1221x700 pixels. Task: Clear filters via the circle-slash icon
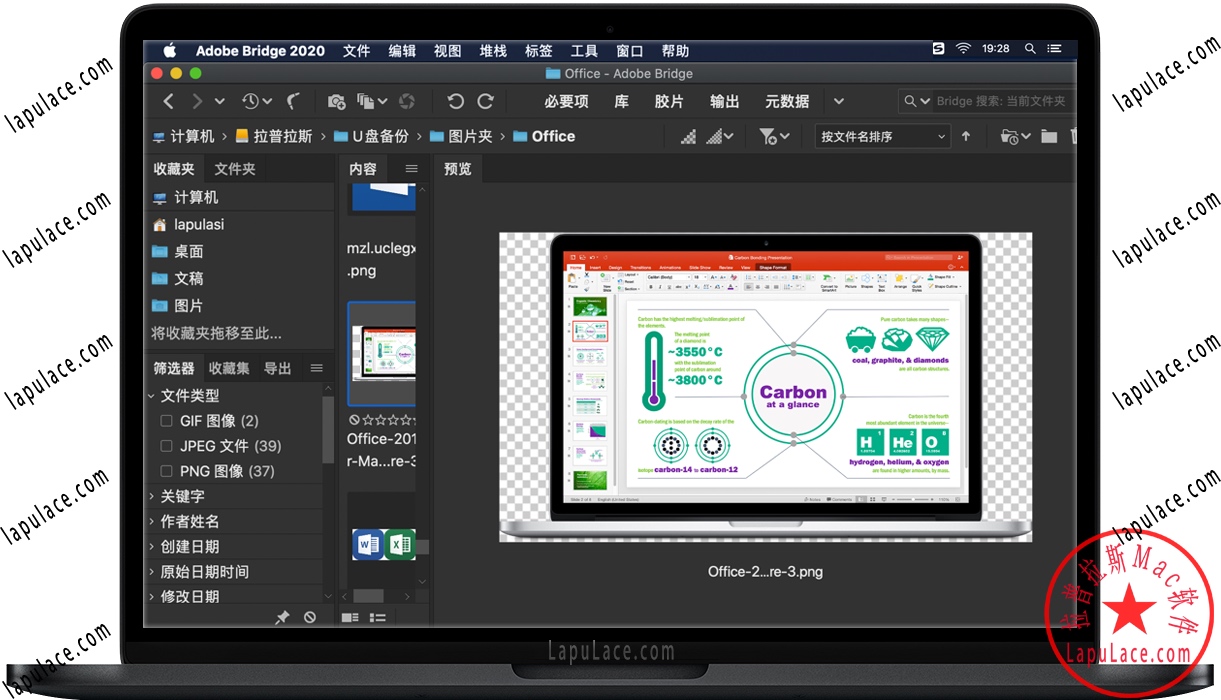pos(309,617)
